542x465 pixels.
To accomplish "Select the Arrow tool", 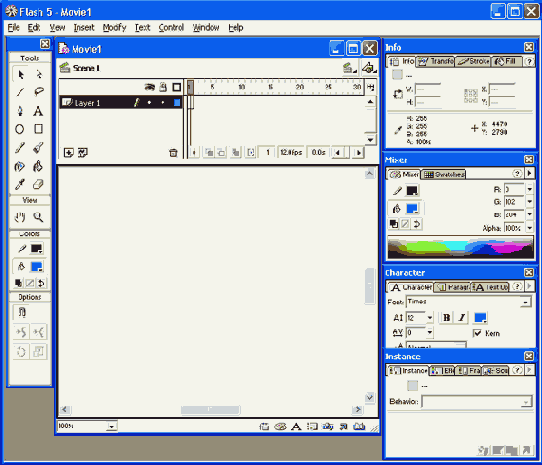I will point(21,74).
